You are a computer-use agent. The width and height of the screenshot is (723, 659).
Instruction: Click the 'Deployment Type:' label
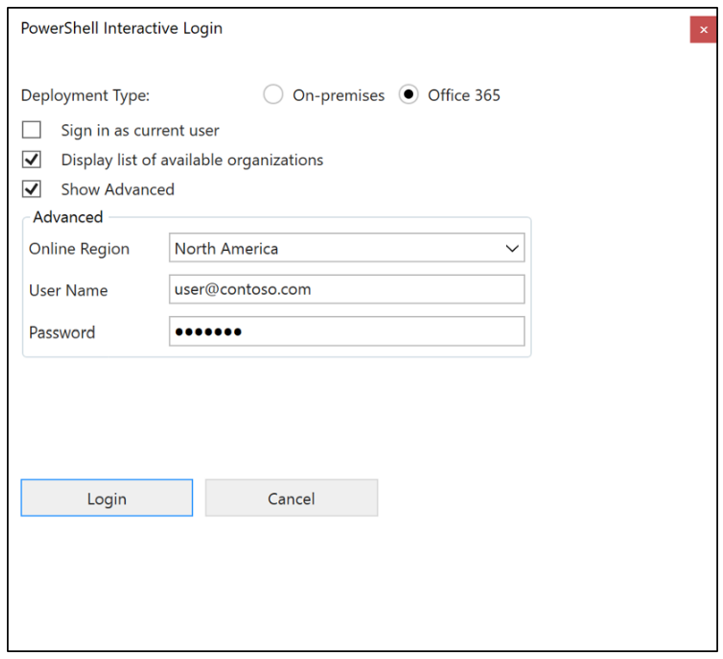click(x=85, y=95)
